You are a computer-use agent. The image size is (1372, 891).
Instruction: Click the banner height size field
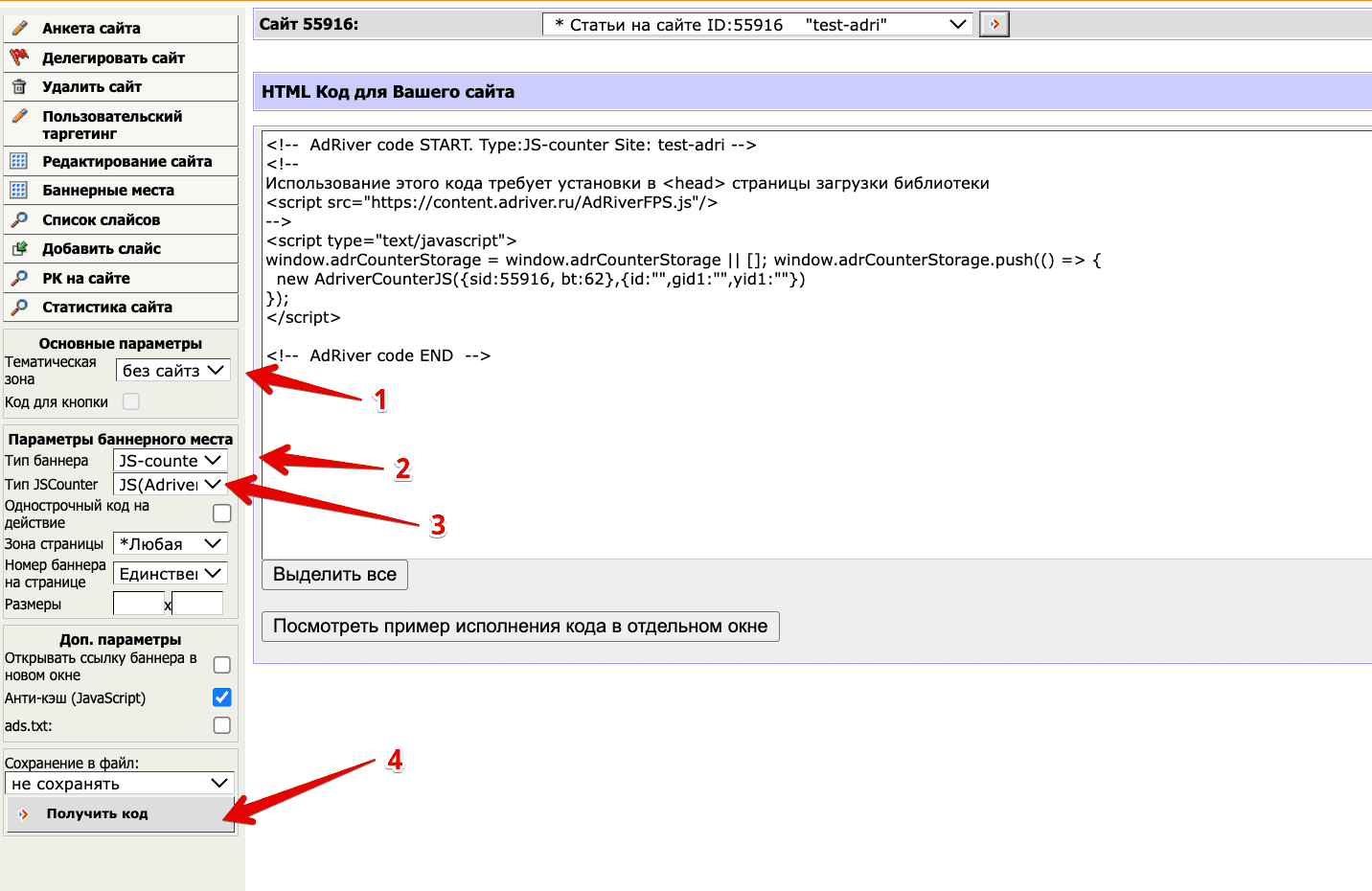pyautogui.click(x=197, y=604)
